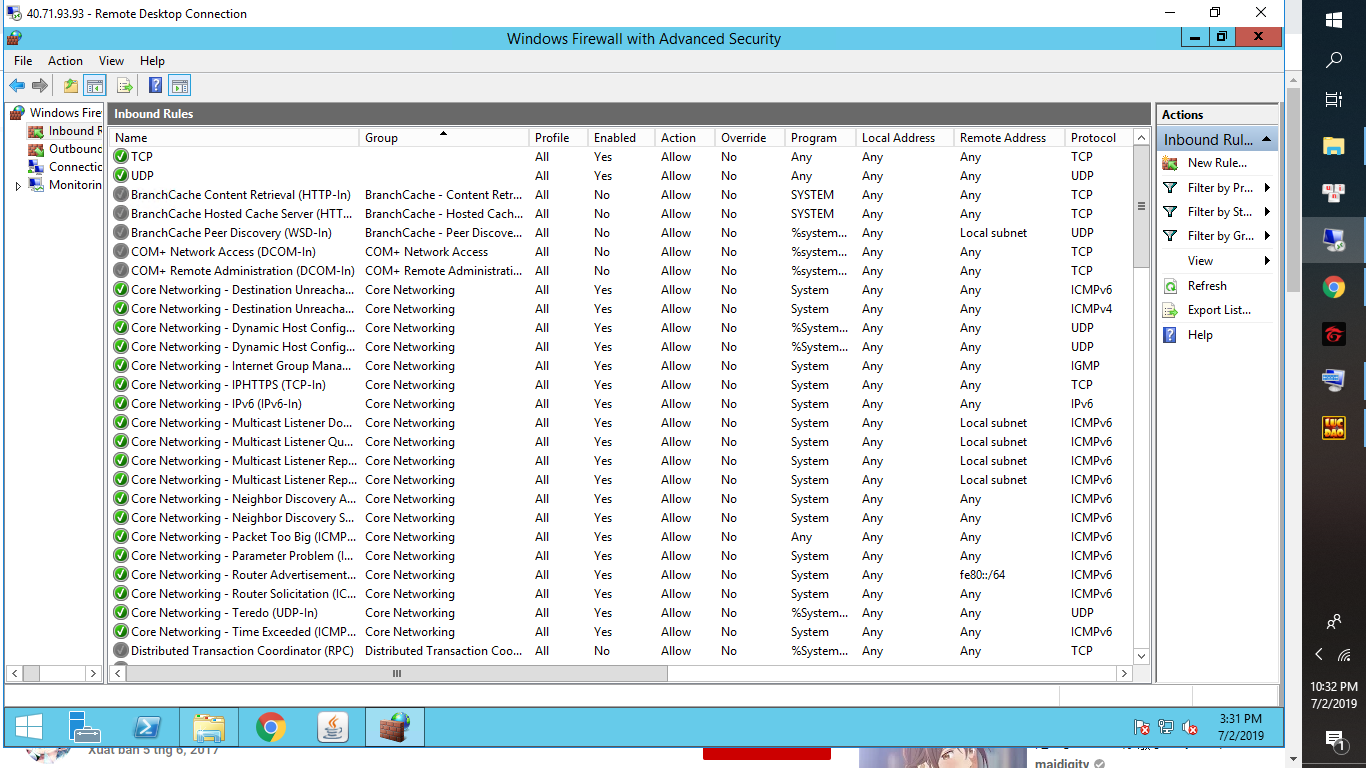Open PowerShell from the remote taskbar
The image size is (1366, 768).
pyautogui.click(x=149, y=727)
